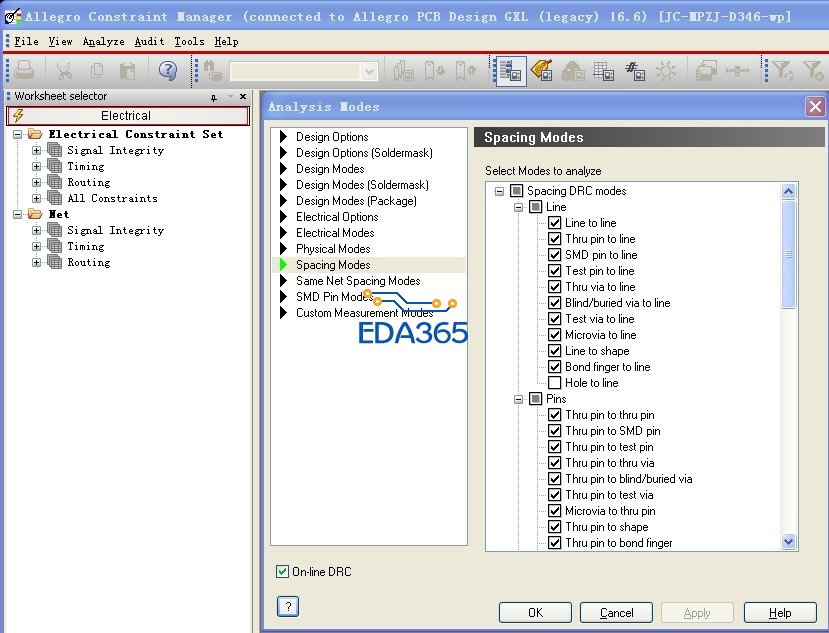Image resolution: width=829 pixels, height=633 pixels.
Task: Collapse the Line group in modes tree
Action: (x=518, y=207)
